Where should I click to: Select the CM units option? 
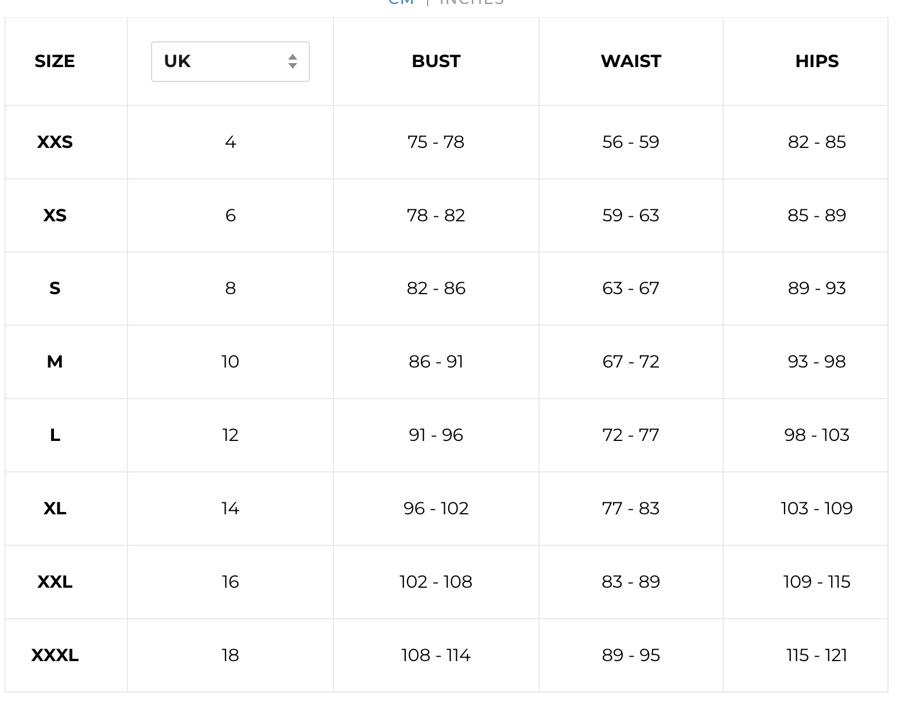point(401,2)
